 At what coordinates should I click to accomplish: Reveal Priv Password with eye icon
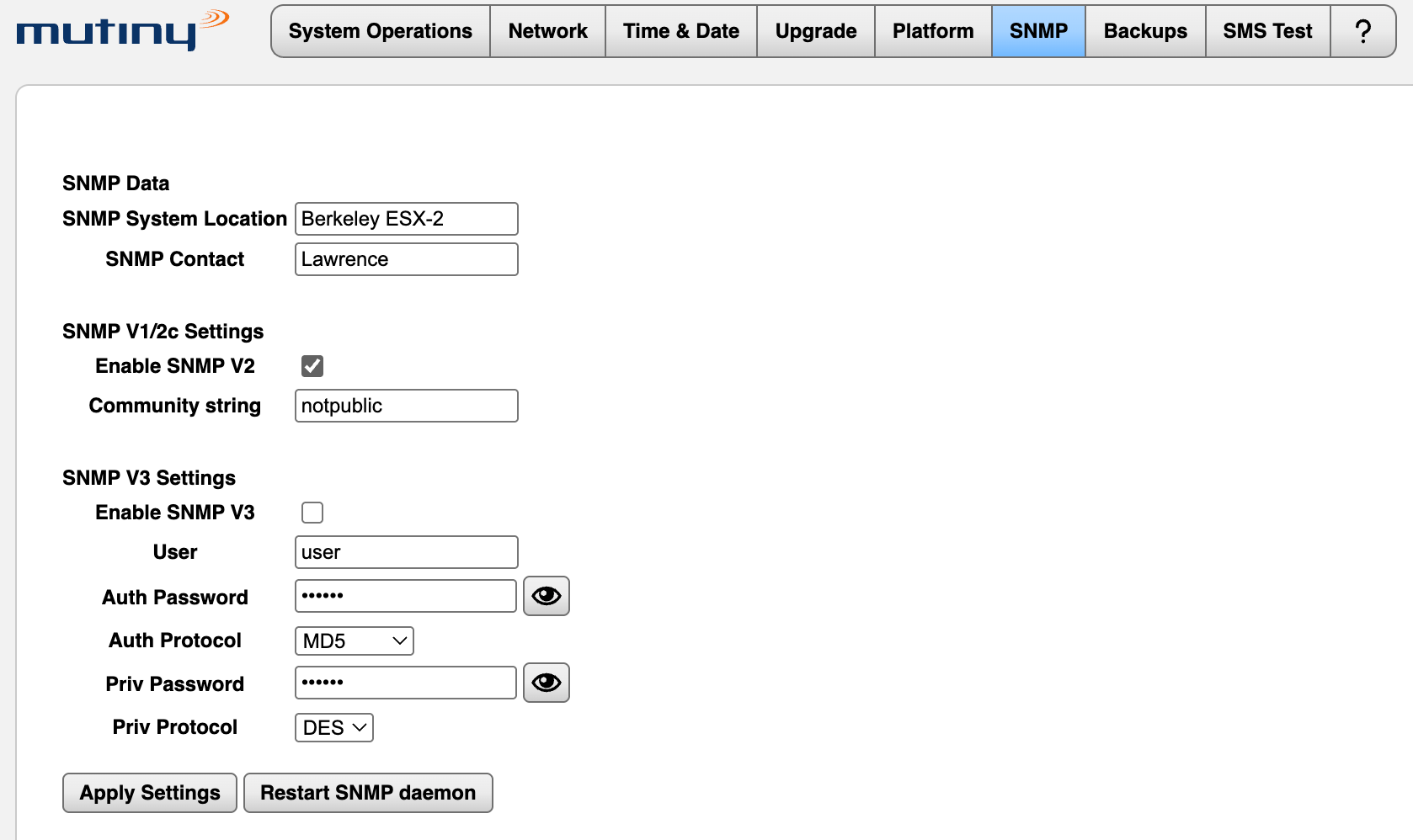547,683
